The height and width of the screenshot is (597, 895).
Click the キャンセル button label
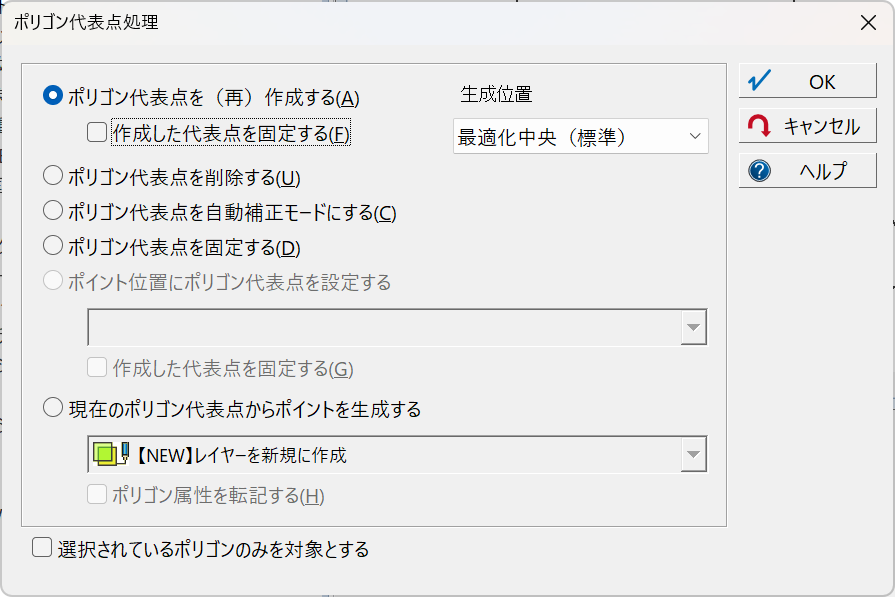(x=821, y=126)
